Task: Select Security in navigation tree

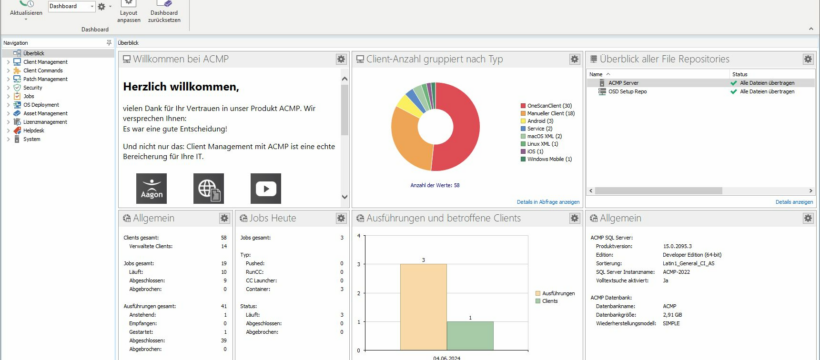Action: [32, 88]
